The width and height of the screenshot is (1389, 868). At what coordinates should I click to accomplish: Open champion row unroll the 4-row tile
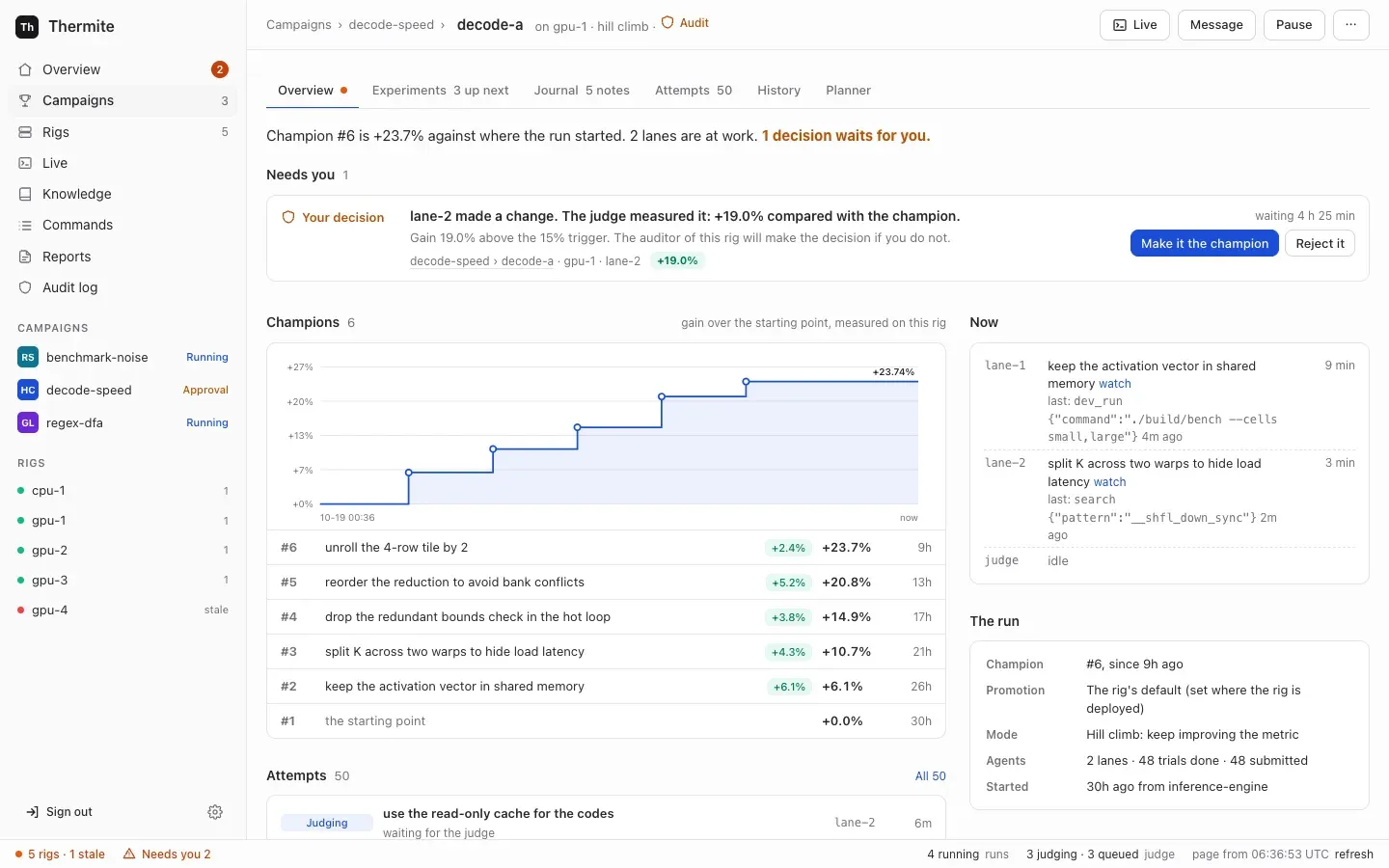[x=606, y=548]
